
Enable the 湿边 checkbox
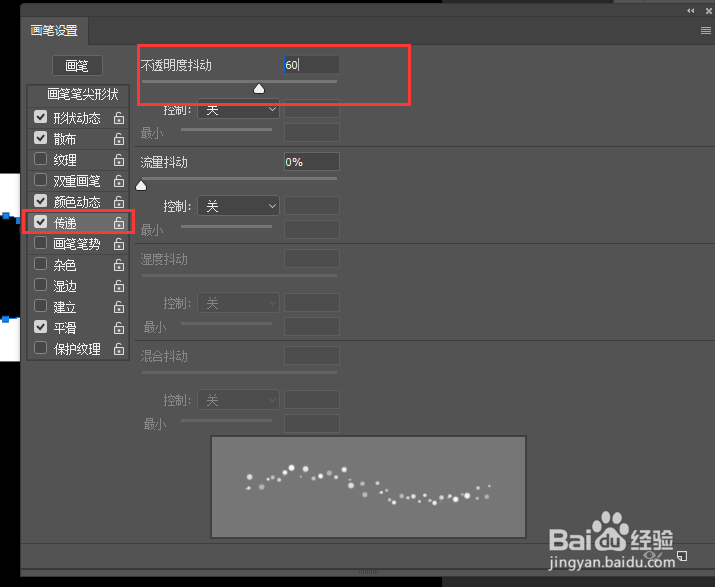[x=41, y=285]
